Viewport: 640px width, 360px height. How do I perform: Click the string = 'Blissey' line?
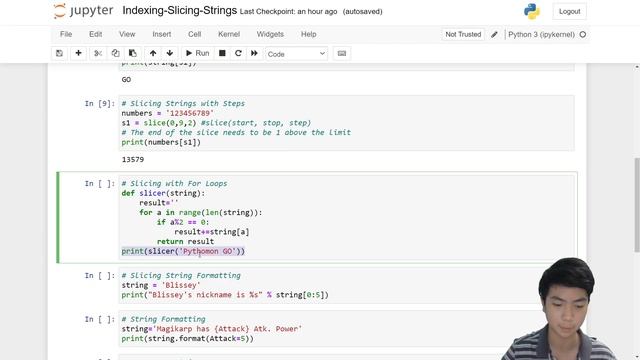161,285
